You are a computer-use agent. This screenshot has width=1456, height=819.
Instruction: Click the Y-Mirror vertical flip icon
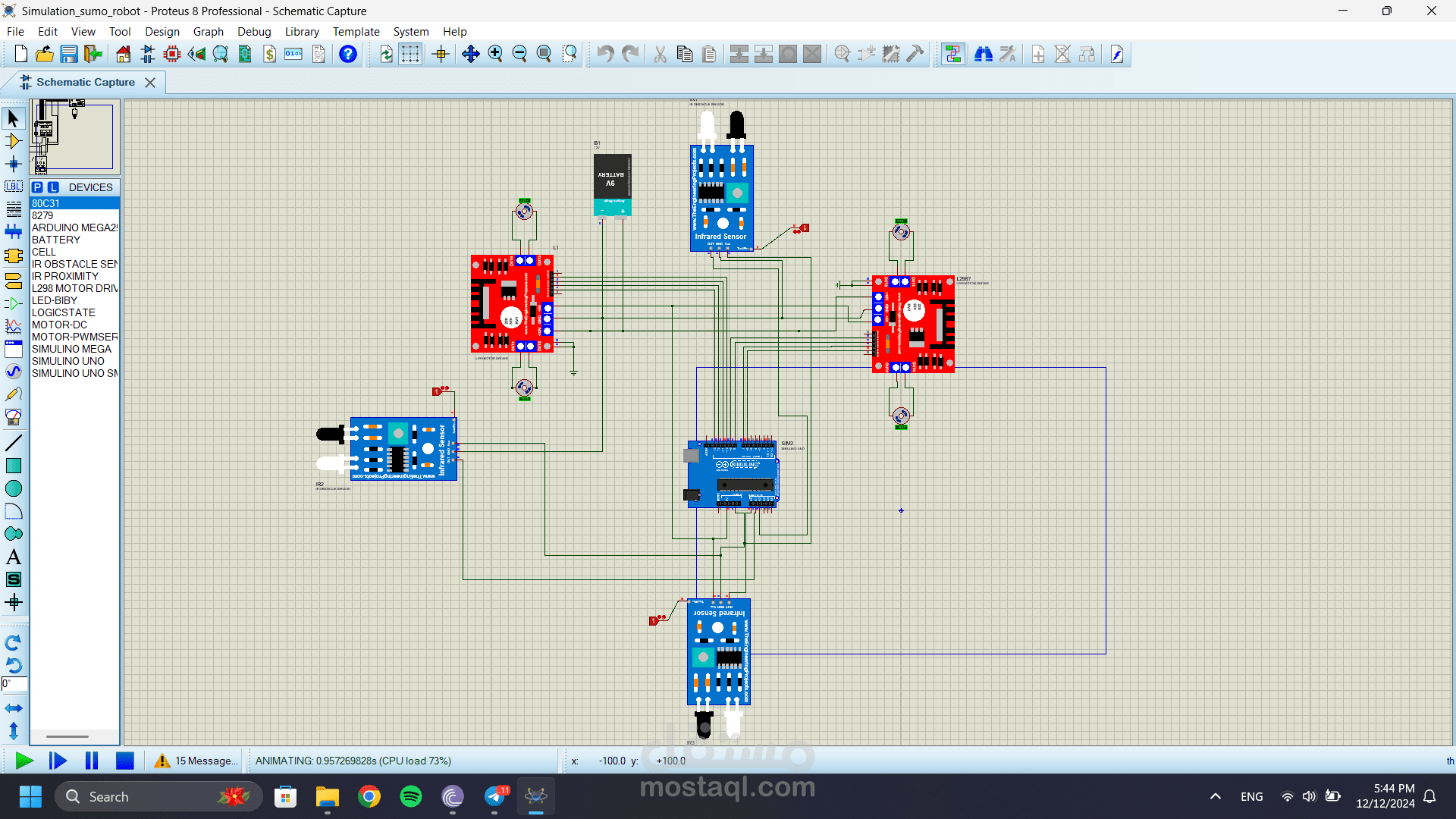14,731
